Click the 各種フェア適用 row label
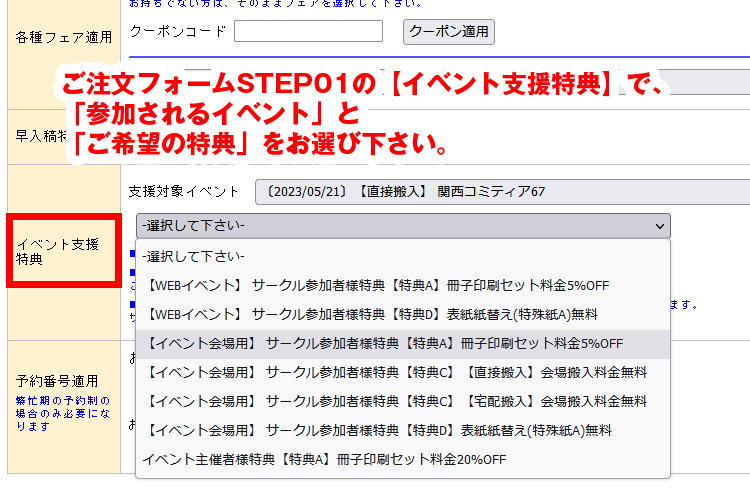The width and height of the screenshot is (750, 500). (x=64, y=38)
